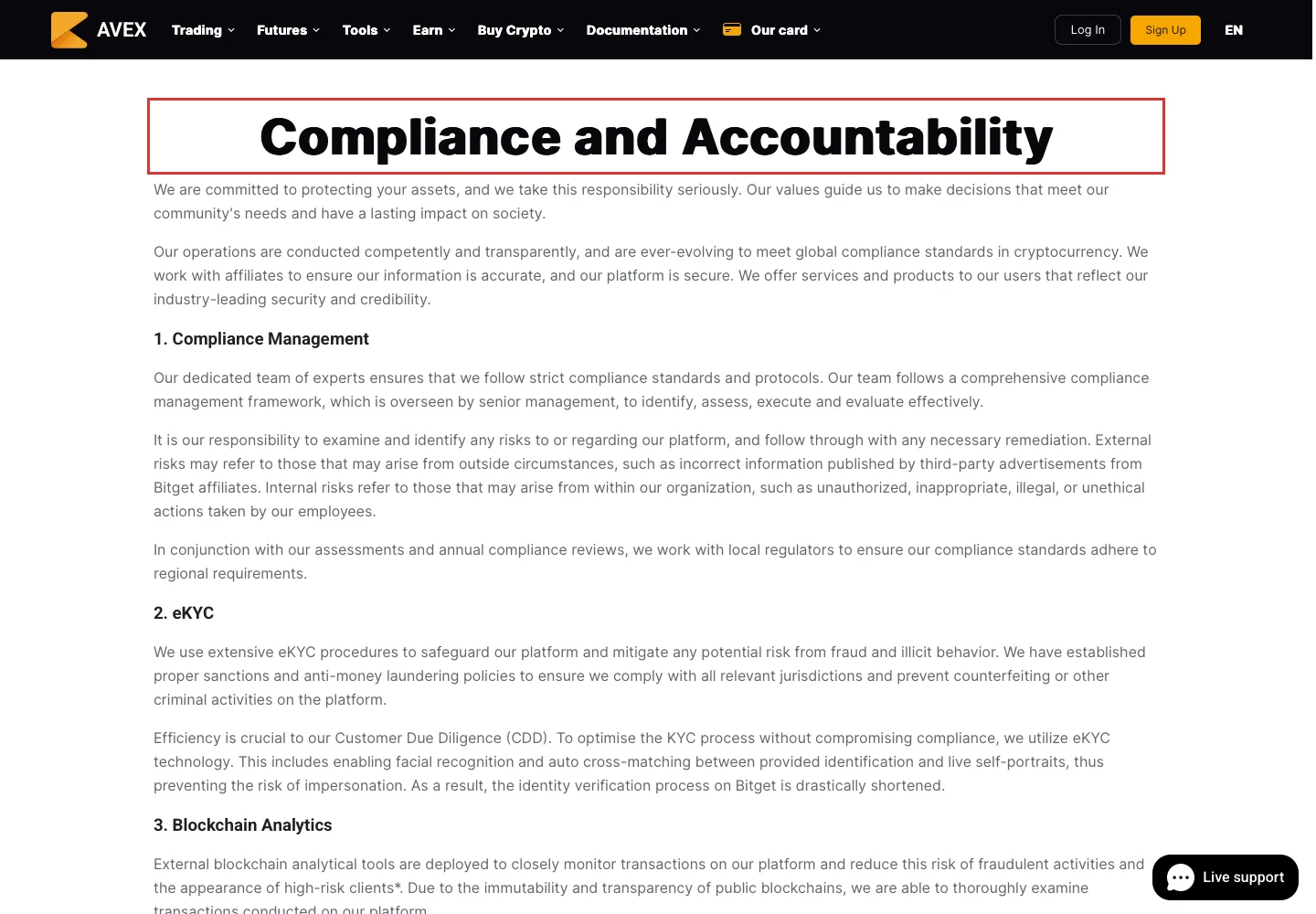Open the Earn menu
This screenshot has height=914, width=1316.
point(434,30)
